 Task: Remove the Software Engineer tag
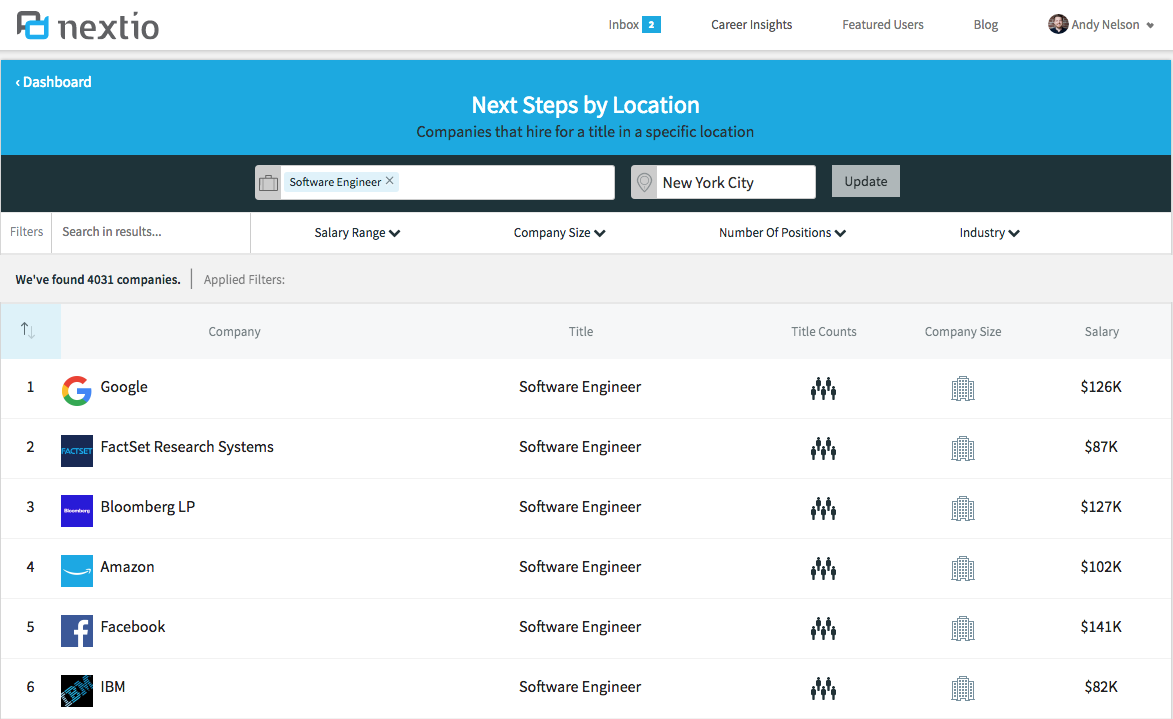390,181
